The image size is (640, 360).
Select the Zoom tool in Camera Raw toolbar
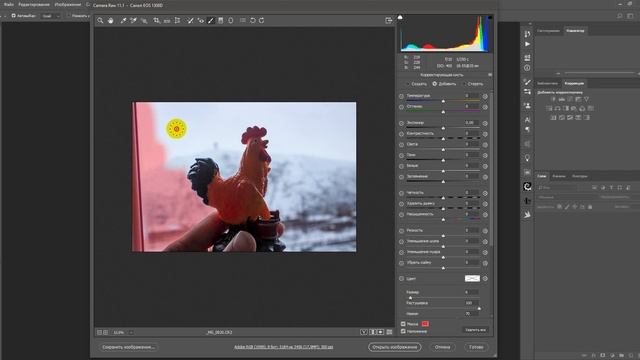100,20
